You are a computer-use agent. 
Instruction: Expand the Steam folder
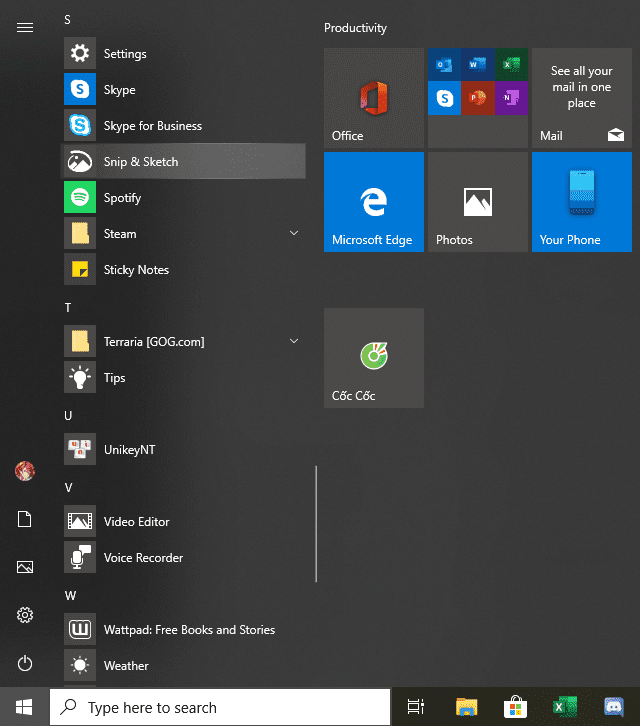pyautogui.click(x=294, y=234)
